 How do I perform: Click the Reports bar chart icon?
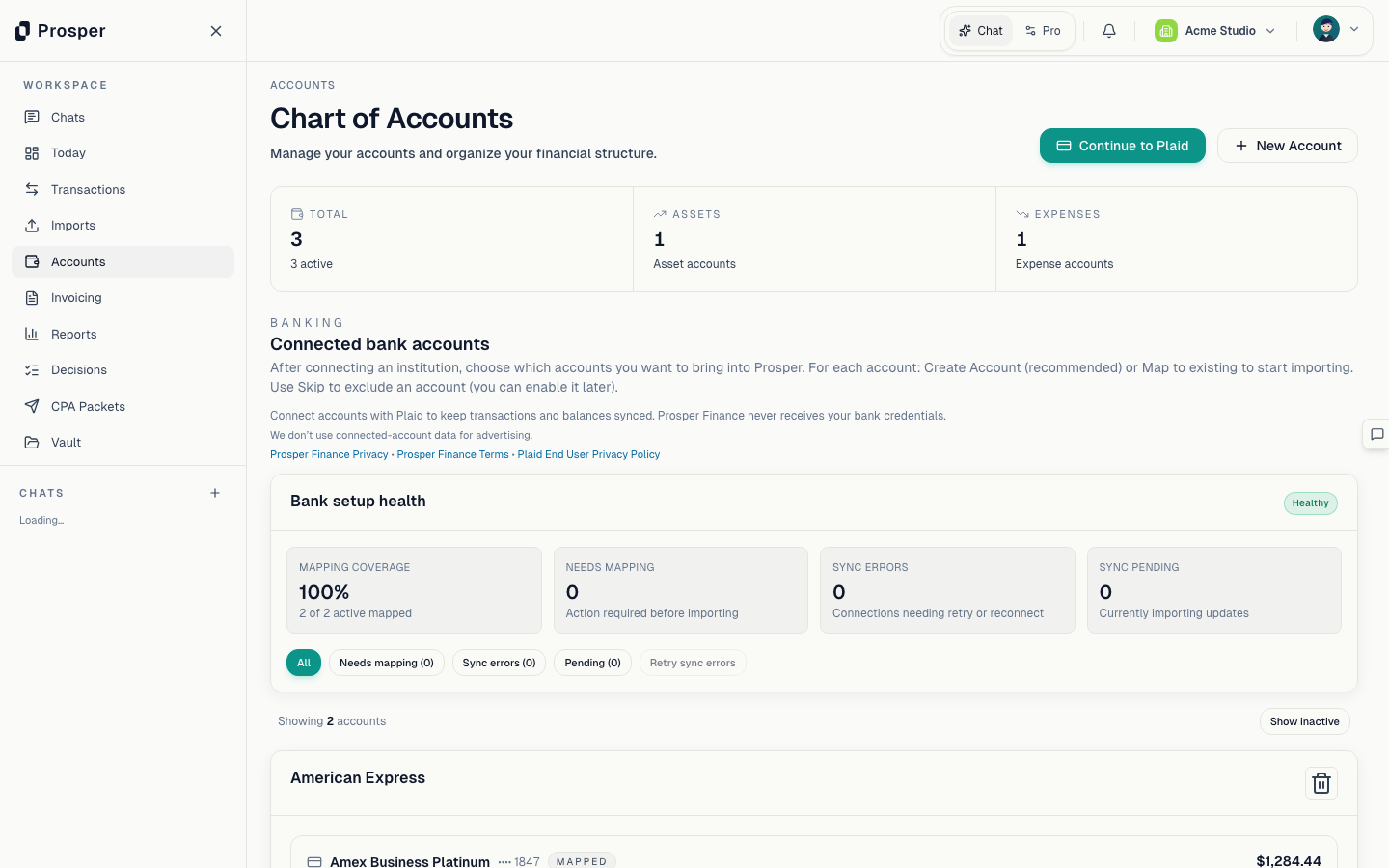(32, 334)
